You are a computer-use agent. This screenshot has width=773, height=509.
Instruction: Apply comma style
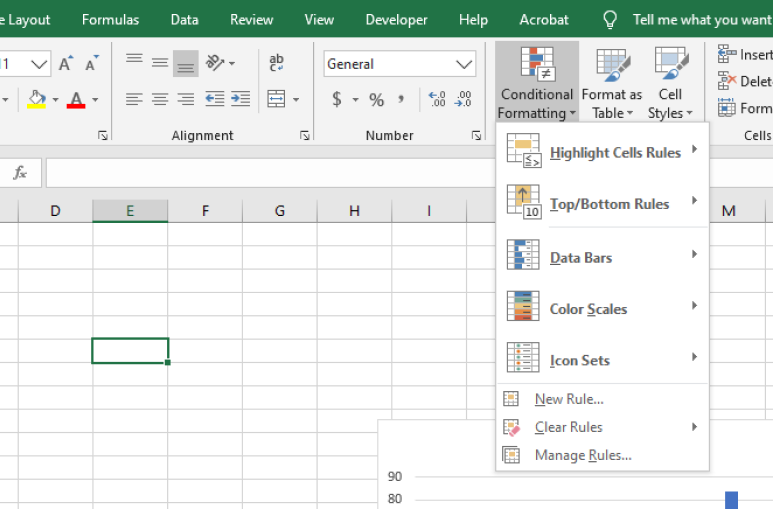tap(401, 100)
